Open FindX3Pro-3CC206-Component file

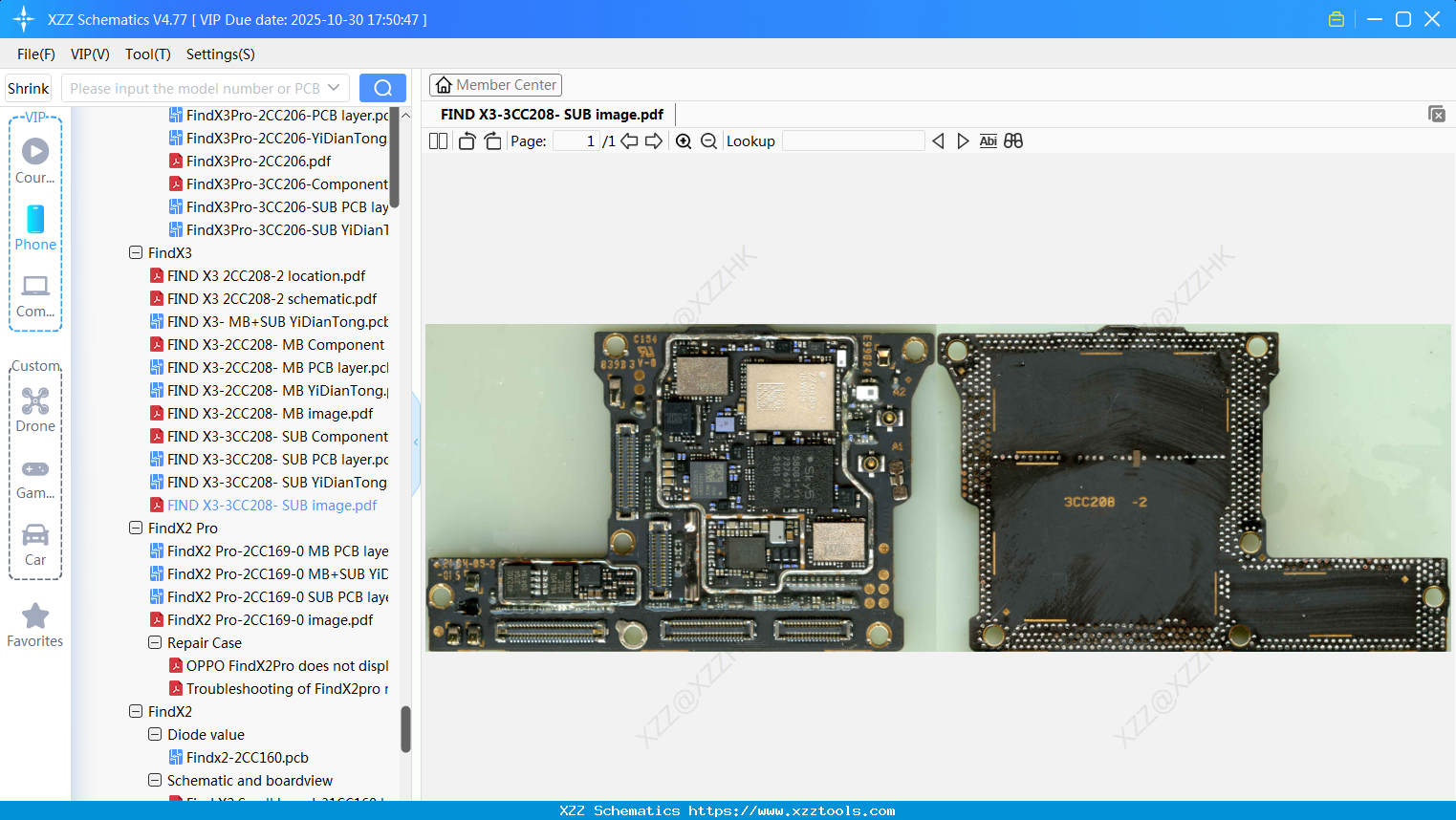[278, 184]
